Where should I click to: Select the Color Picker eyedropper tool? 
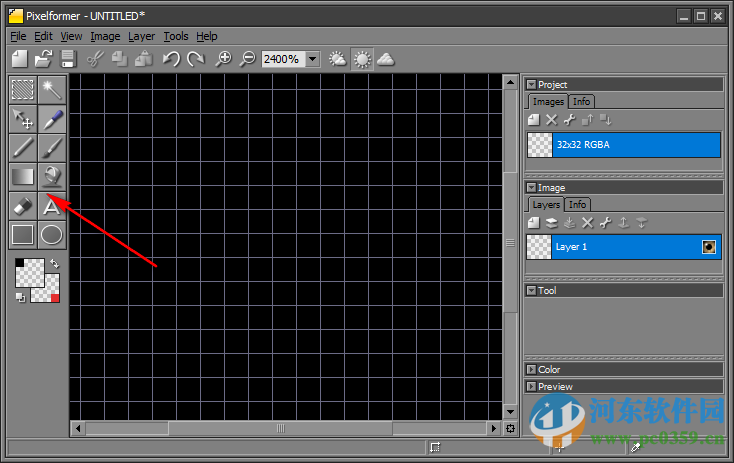pos(51,118)
